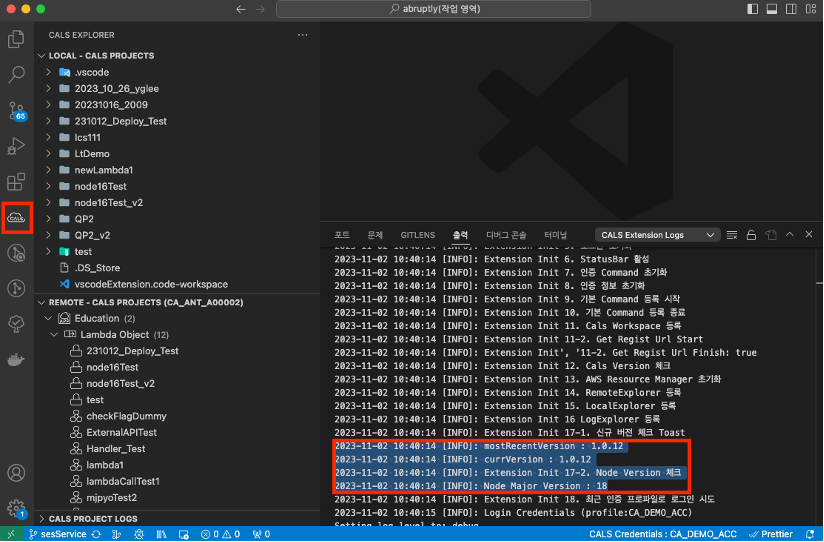Switch to the 문제 panel tab
Image resolution: width=824 pixels, height=542 pixels.
click(x=375, y=235)
